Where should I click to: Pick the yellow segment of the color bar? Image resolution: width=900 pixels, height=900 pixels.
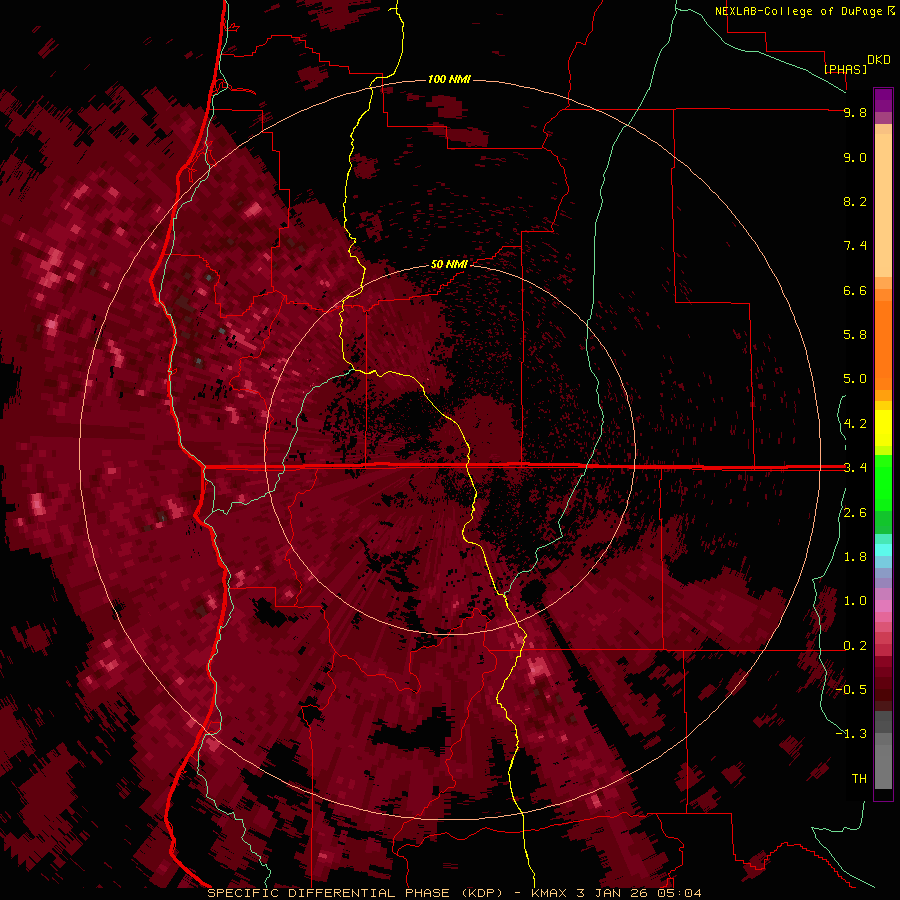click(x=883, y=428)
